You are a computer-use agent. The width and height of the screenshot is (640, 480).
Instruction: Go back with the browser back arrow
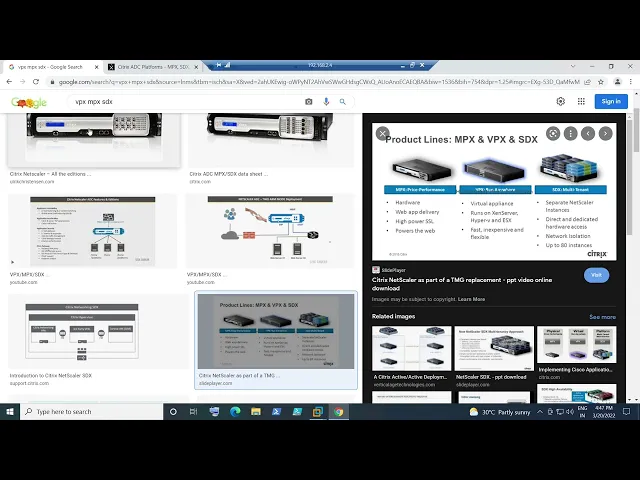[x=9, y=82]
